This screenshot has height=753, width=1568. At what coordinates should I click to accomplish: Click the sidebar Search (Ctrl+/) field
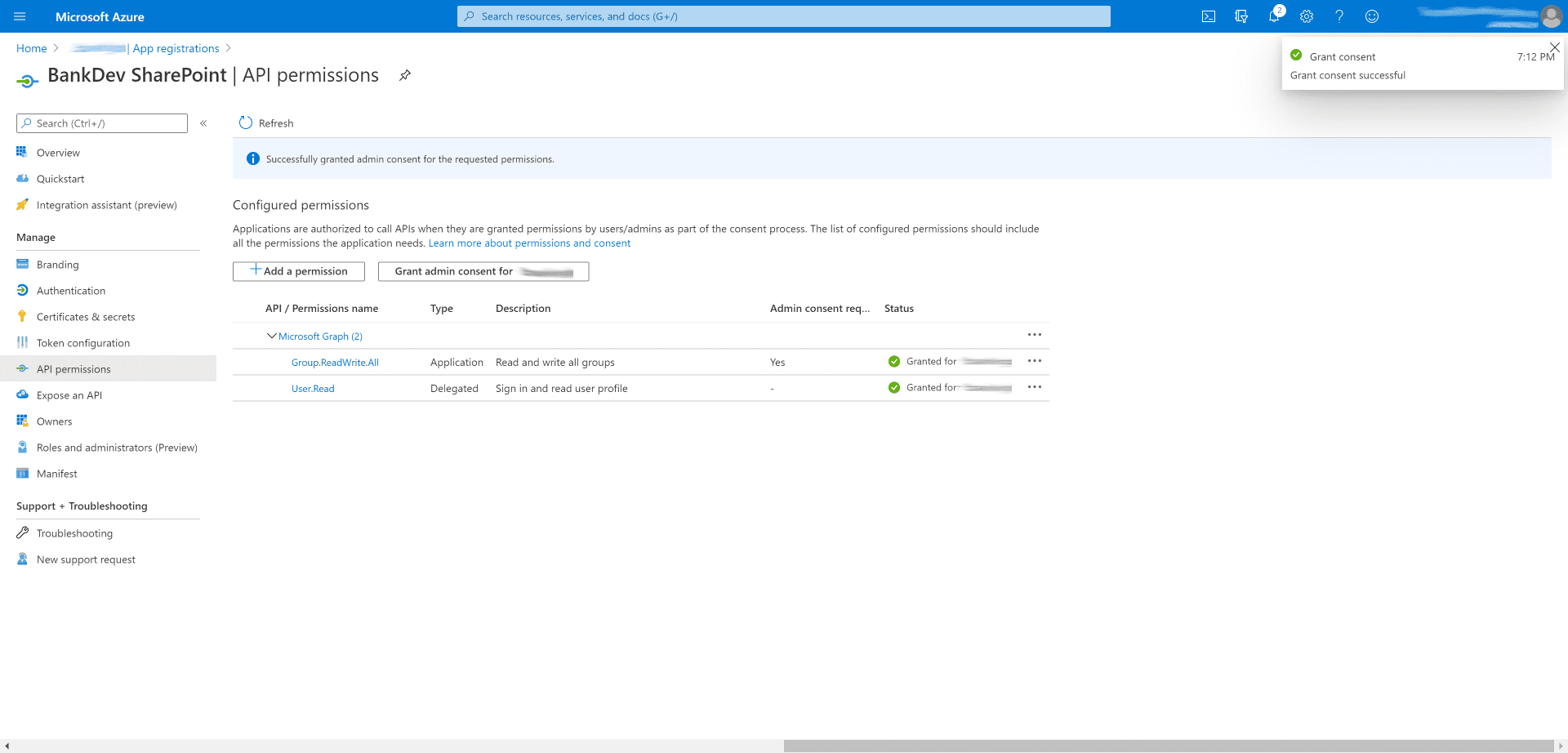click(x=102, y=123)
